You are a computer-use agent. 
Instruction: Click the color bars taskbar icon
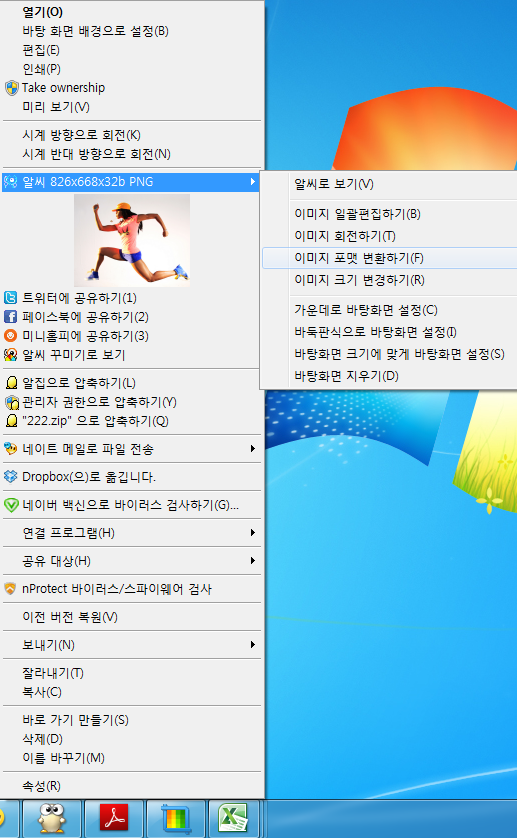(175, 818)
